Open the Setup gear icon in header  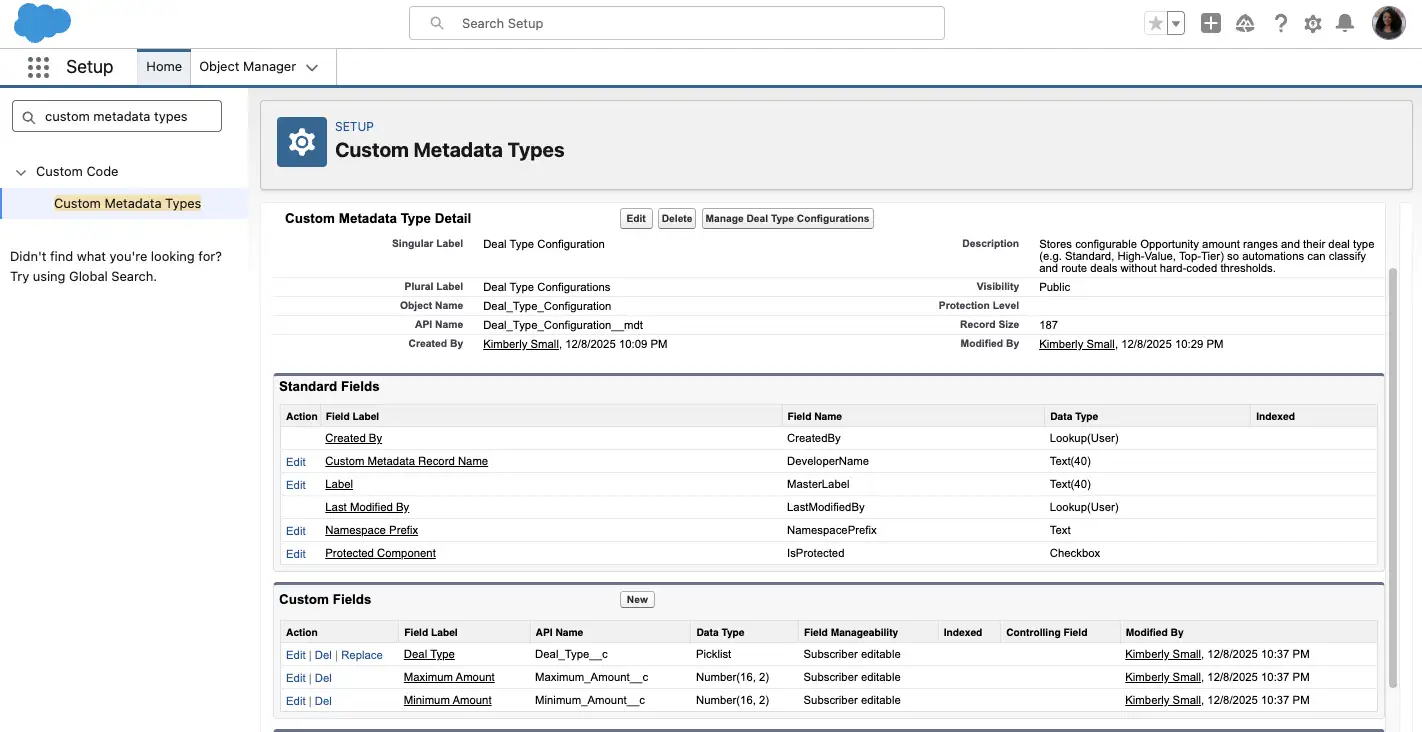pos(1313,24)
